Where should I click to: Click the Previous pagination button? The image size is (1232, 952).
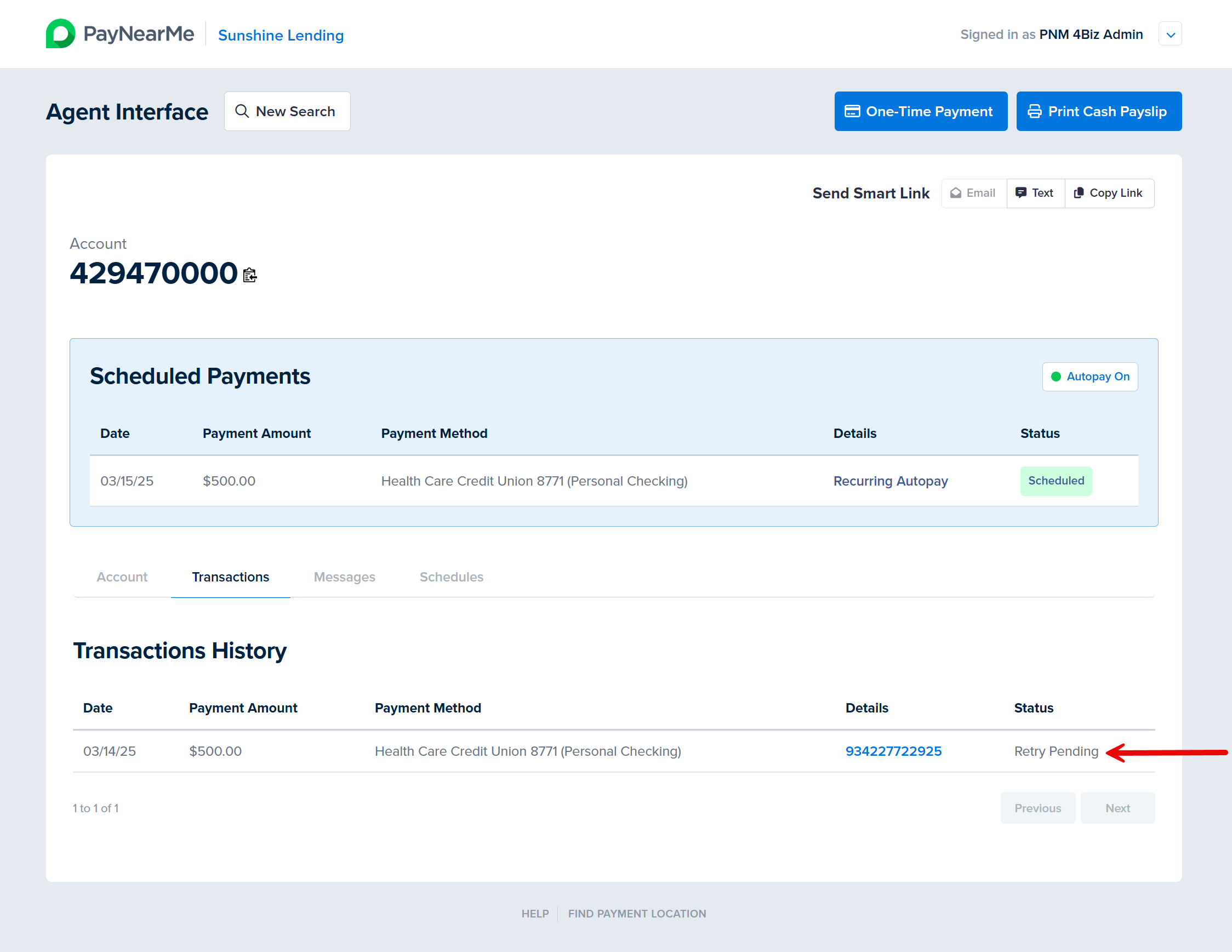point(1037,808)
